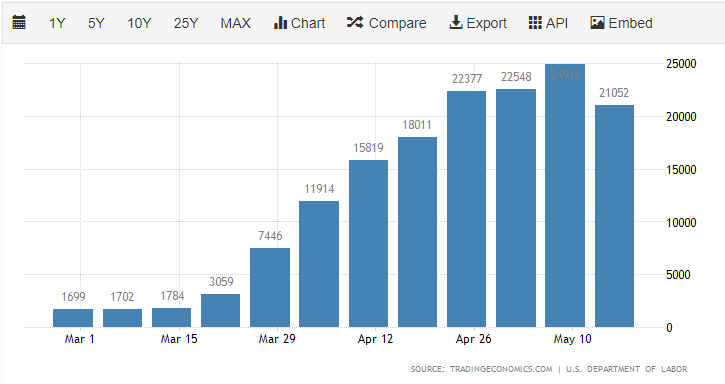Click the bar labeled 11914
The height and width of the screenshot is (384, 725).
click(319, 264)
